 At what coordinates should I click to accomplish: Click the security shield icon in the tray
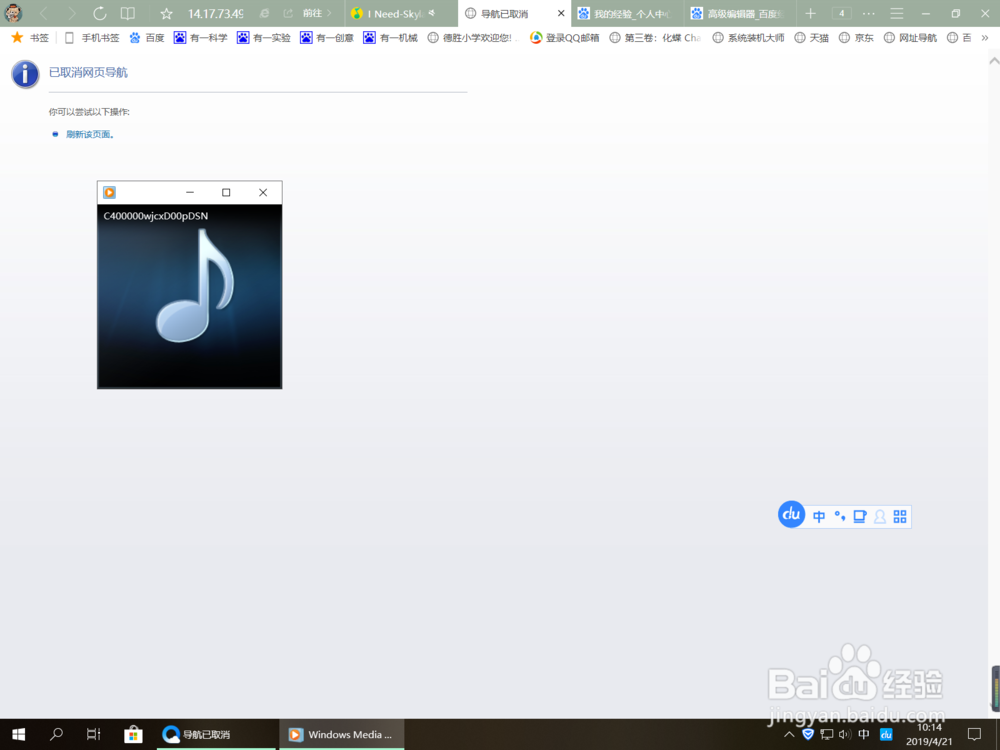point(808,733)
